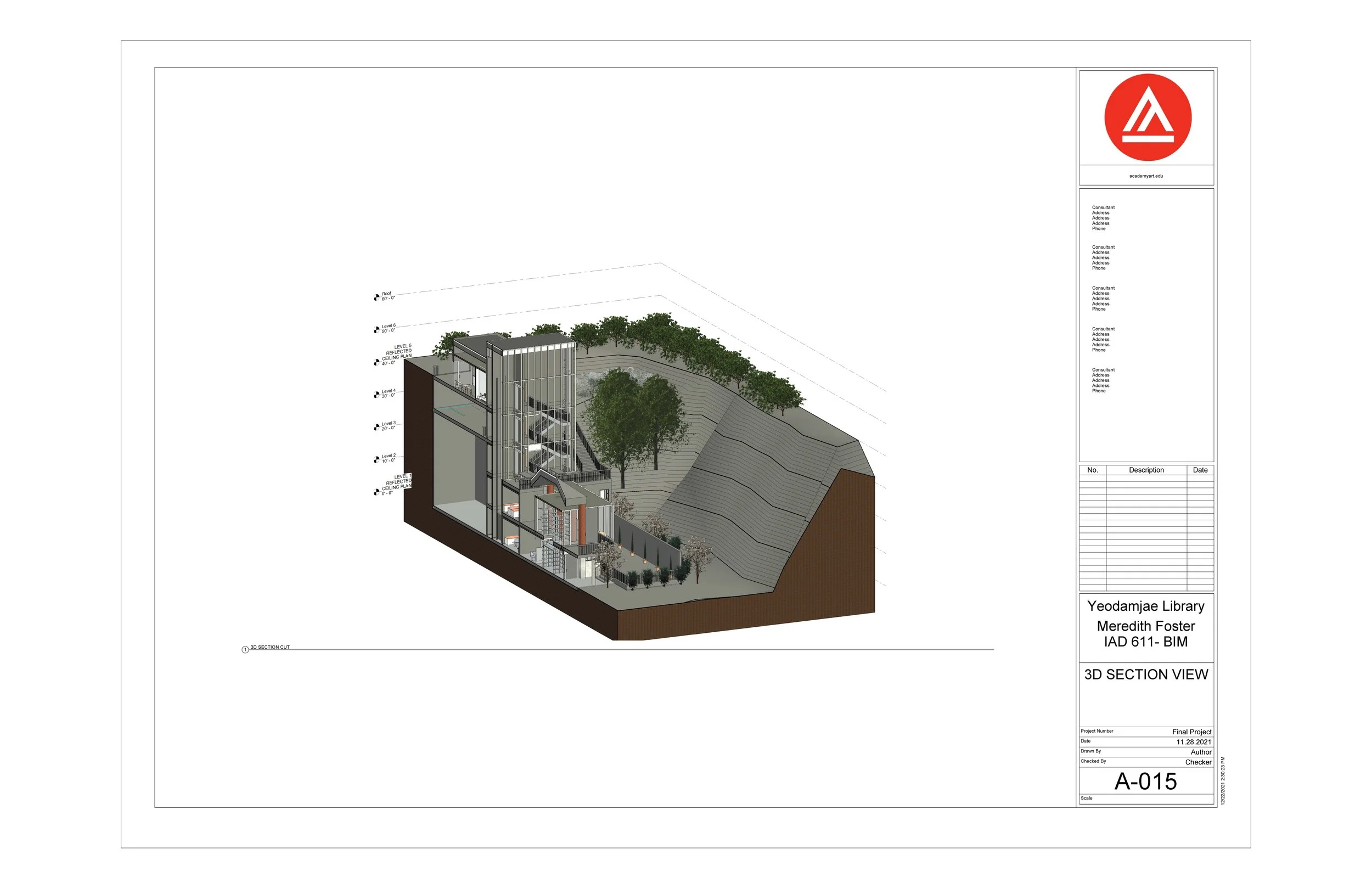
Task: Select the Level 3 elevation marker
Action: coord(376,428)
